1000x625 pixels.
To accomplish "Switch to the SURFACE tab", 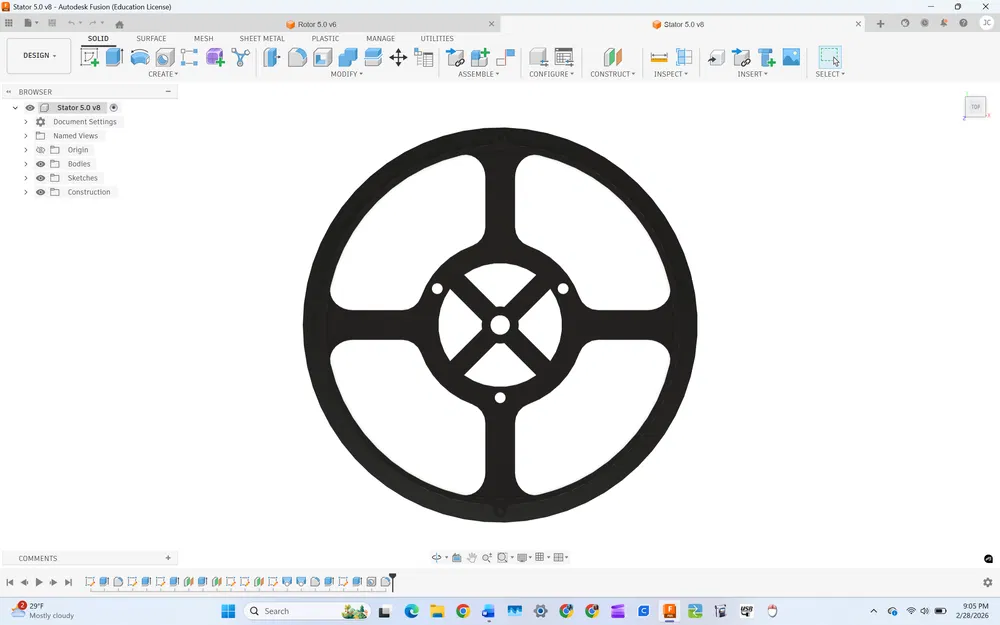I will [151, 39].
